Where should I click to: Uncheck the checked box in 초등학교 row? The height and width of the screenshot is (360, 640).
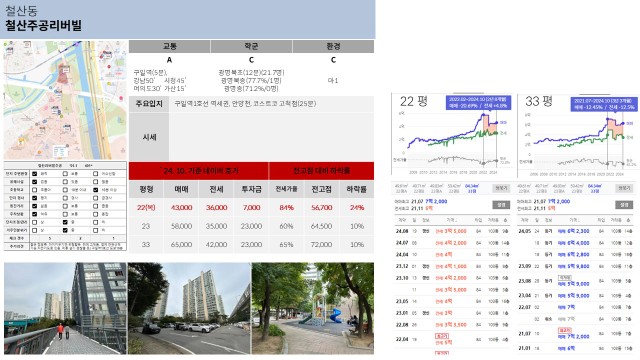click(96, 190)
